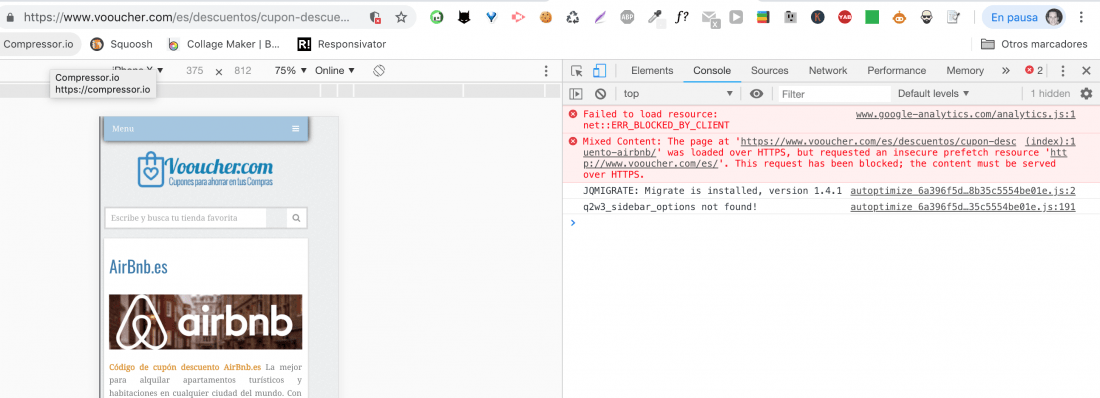Open the Responsivator bookmark

(x=342, y=44)
